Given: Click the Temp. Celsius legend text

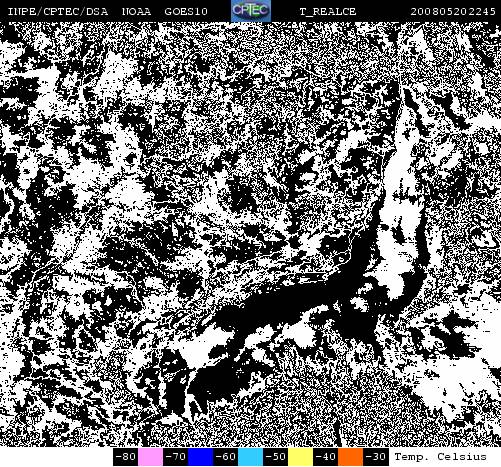Looking at the screenshot, I should (440, 457).
